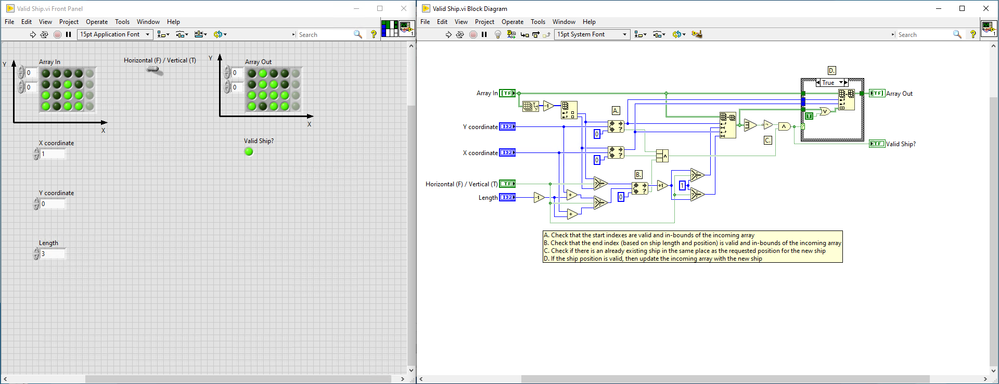Open 15pt System Font dropdown
The height and width of the screenshot is (384, 999).
(x=592, y=34)
